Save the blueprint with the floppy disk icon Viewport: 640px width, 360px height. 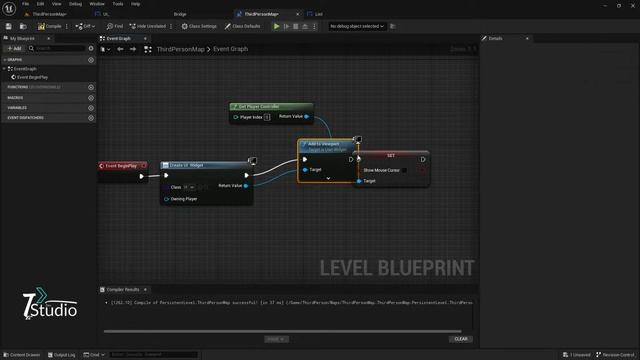click(x=9, y=26)
